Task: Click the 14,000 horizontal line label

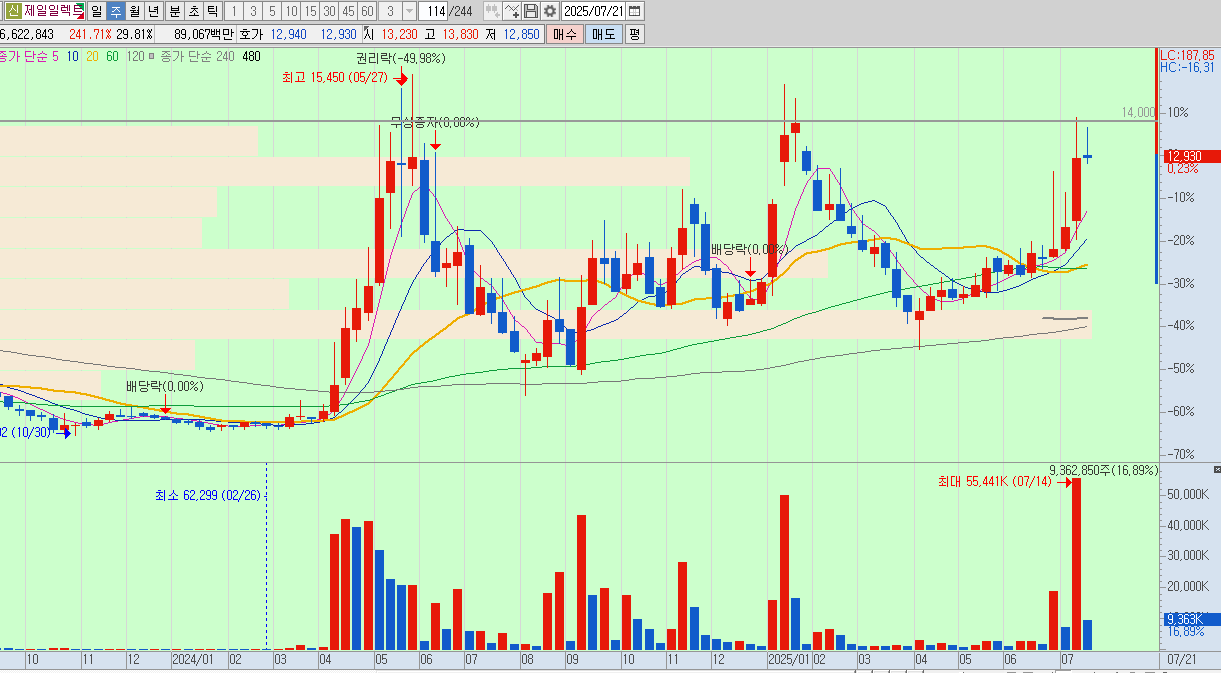Action: tap(1138, 112)
